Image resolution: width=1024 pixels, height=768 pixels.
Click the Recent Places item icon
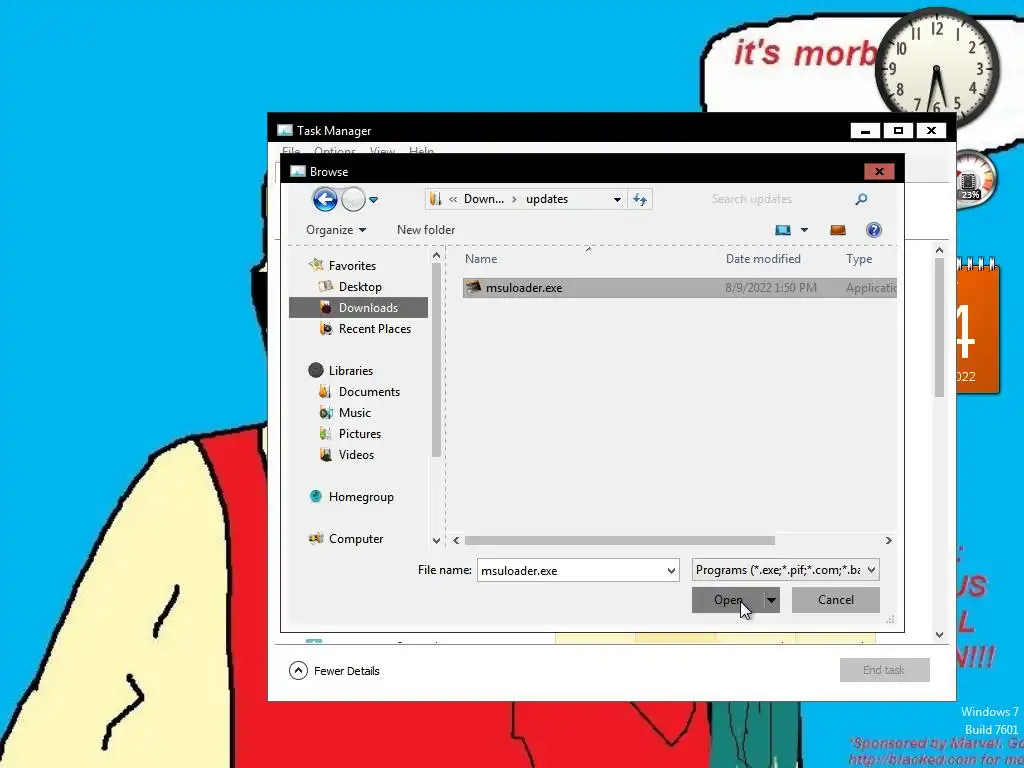(325, 328)
